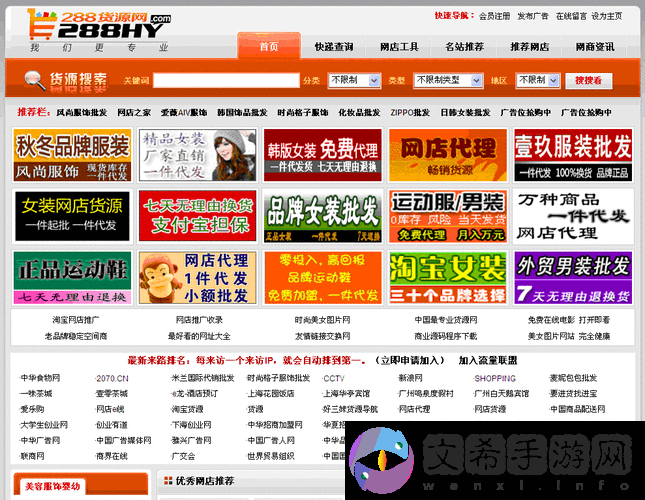
Task: Focus the 关键词 search input field
Action: 226,80
